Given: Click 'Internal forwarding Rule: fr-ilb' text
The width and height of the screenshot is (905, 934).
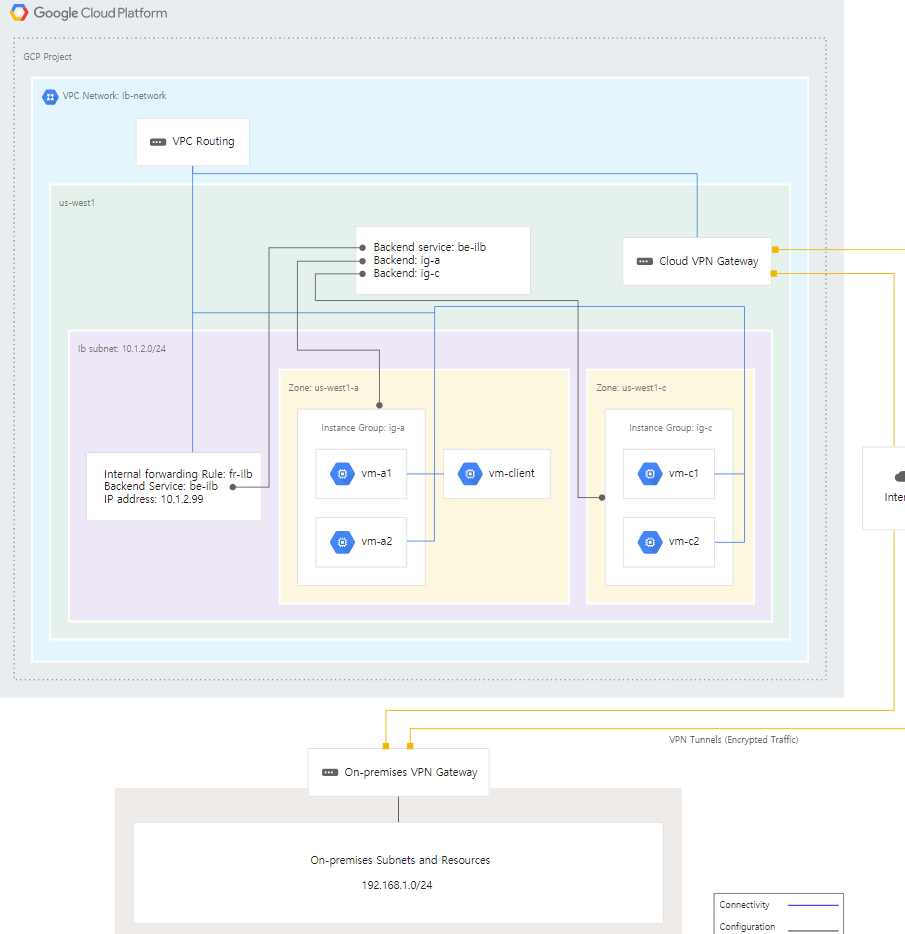Looking at the screenshot, I should [x=178, y=474].
